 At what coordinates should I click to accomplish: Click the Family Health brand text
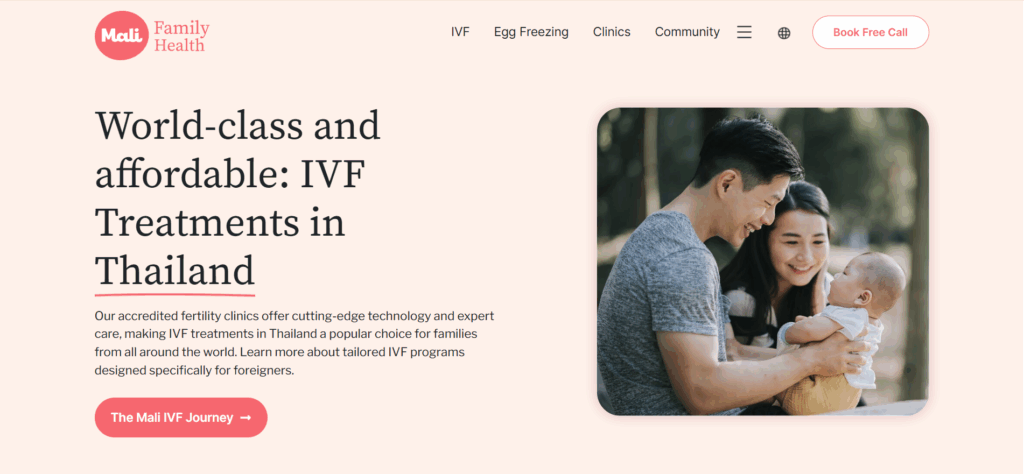[x=181, y=36]
